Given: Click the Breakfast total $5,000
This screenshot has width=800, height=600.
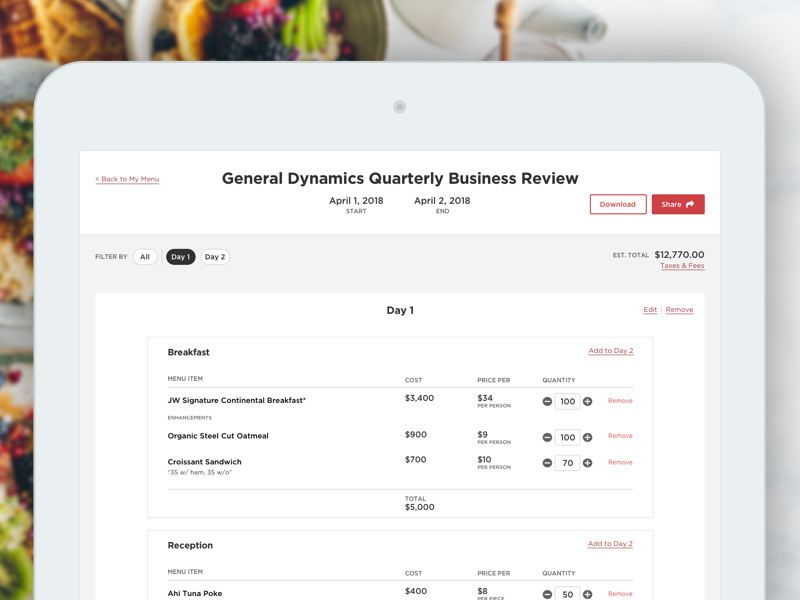Looking at the screenshot, I should pos(419,507).
